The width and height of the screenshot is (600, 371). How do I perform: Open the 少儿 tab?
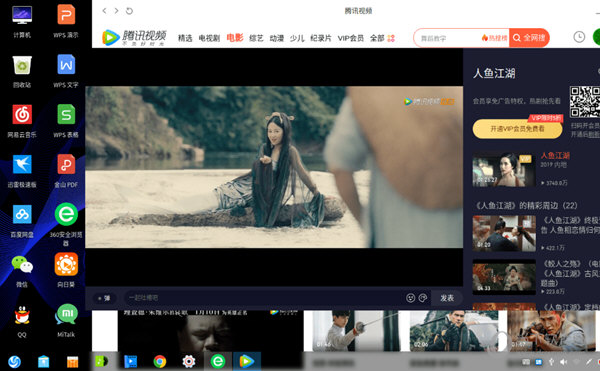(x=297, y=38)
